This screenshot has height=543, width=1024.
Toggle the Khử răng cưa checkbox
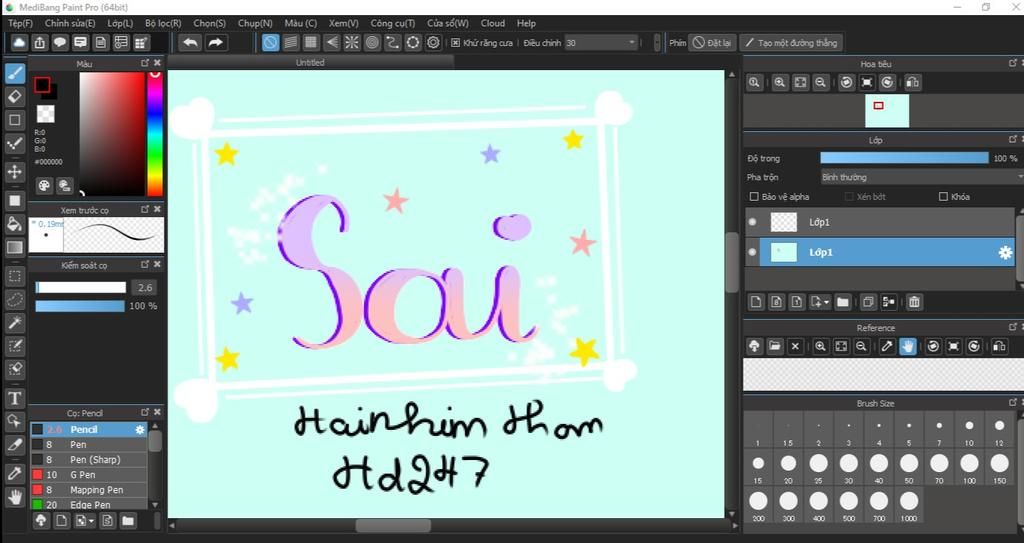(x=456, y=43)
